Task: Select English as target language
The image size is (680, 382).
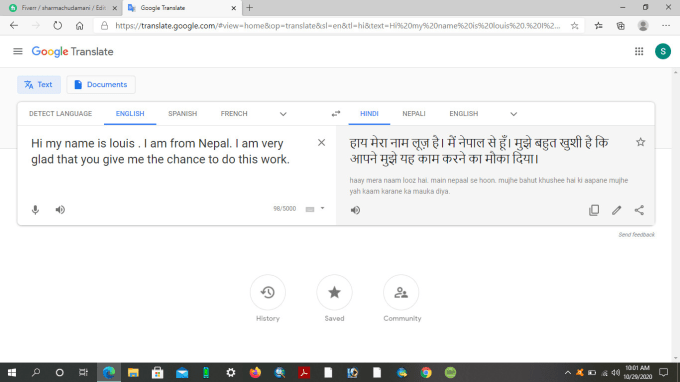Action: (464, 114)
